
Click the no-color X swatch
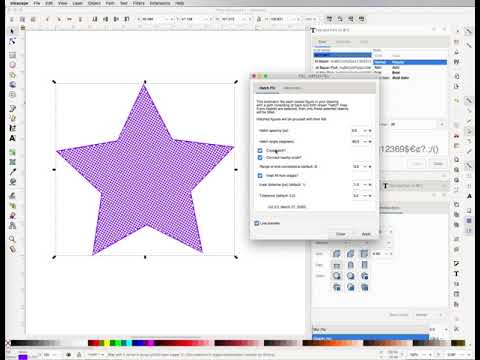[8, 343]
